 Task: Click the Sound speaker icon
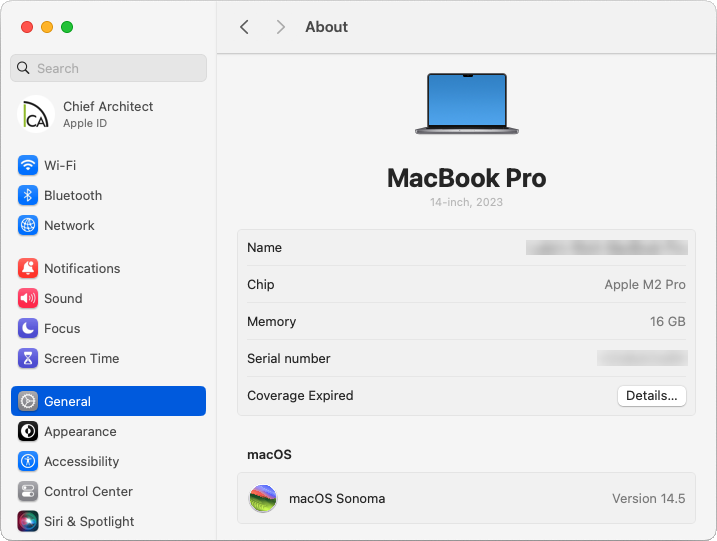click(x=28, y=299)
